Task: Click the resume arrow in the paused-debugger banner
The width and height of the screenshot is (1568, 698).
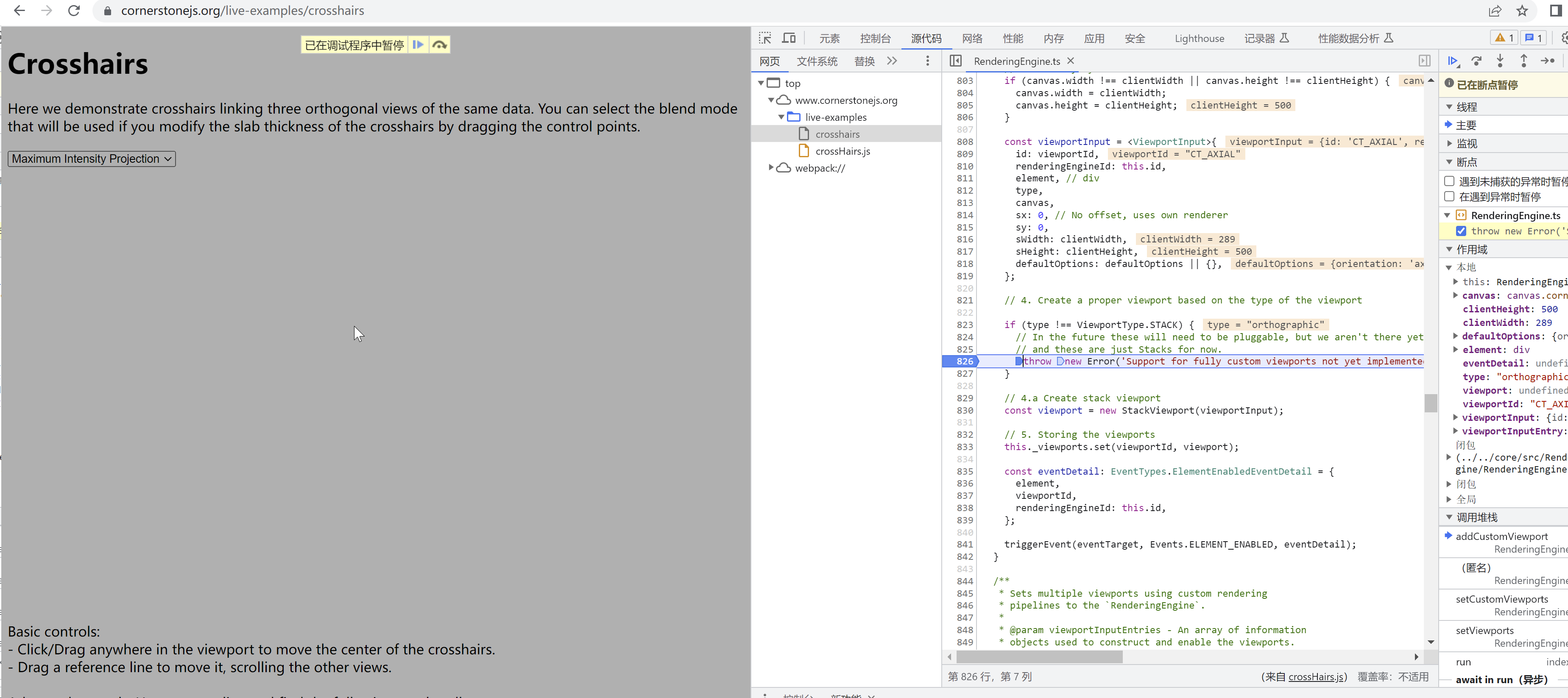Action: pos(418,44)
